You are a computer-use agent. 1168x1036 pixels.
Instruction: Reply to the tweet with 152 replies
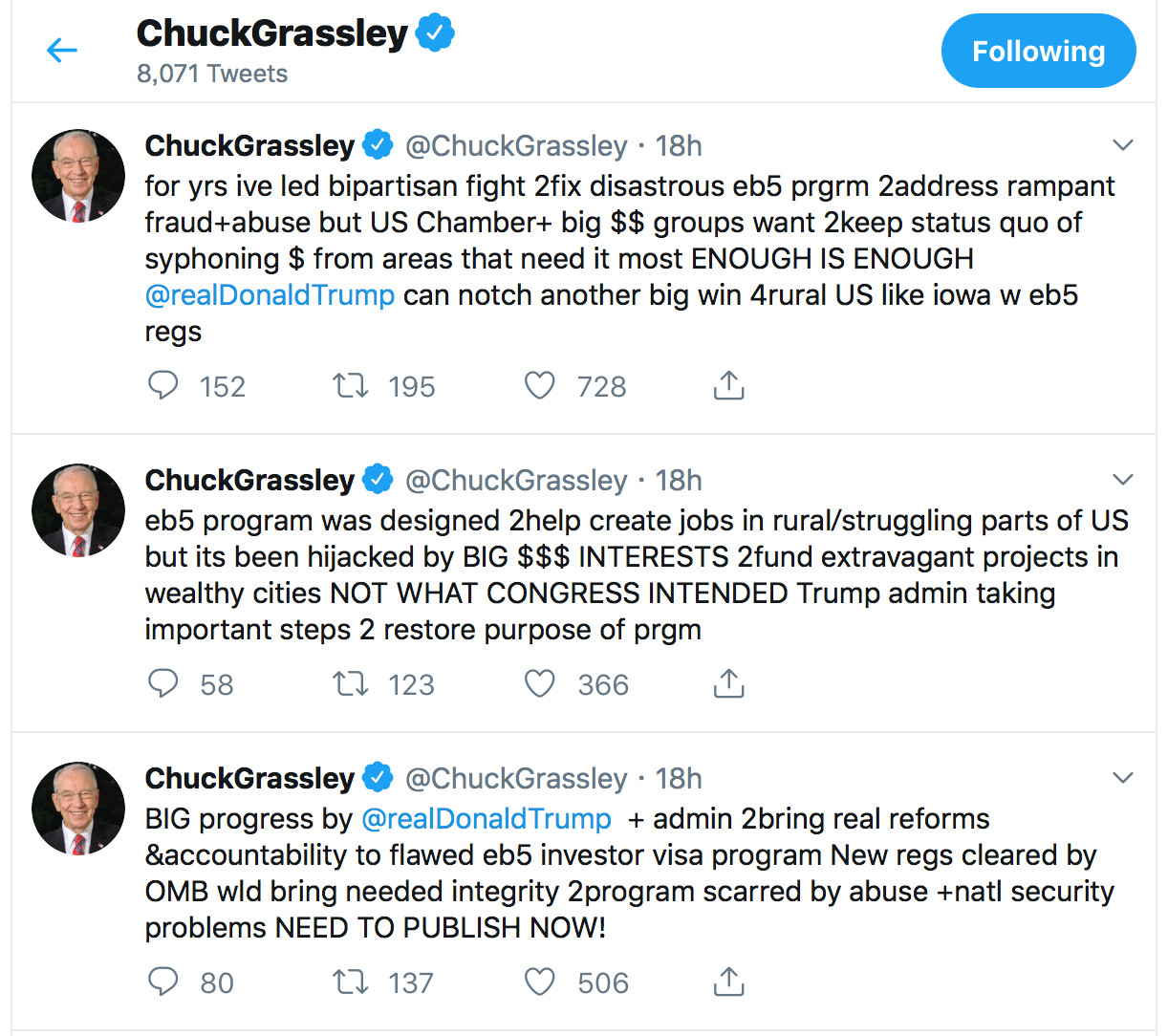(163, 385)
